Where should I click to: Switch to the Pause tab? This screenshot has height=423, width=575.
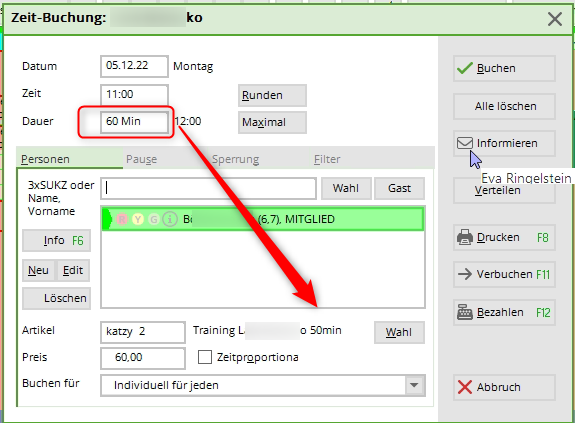(x=142, y=159)
